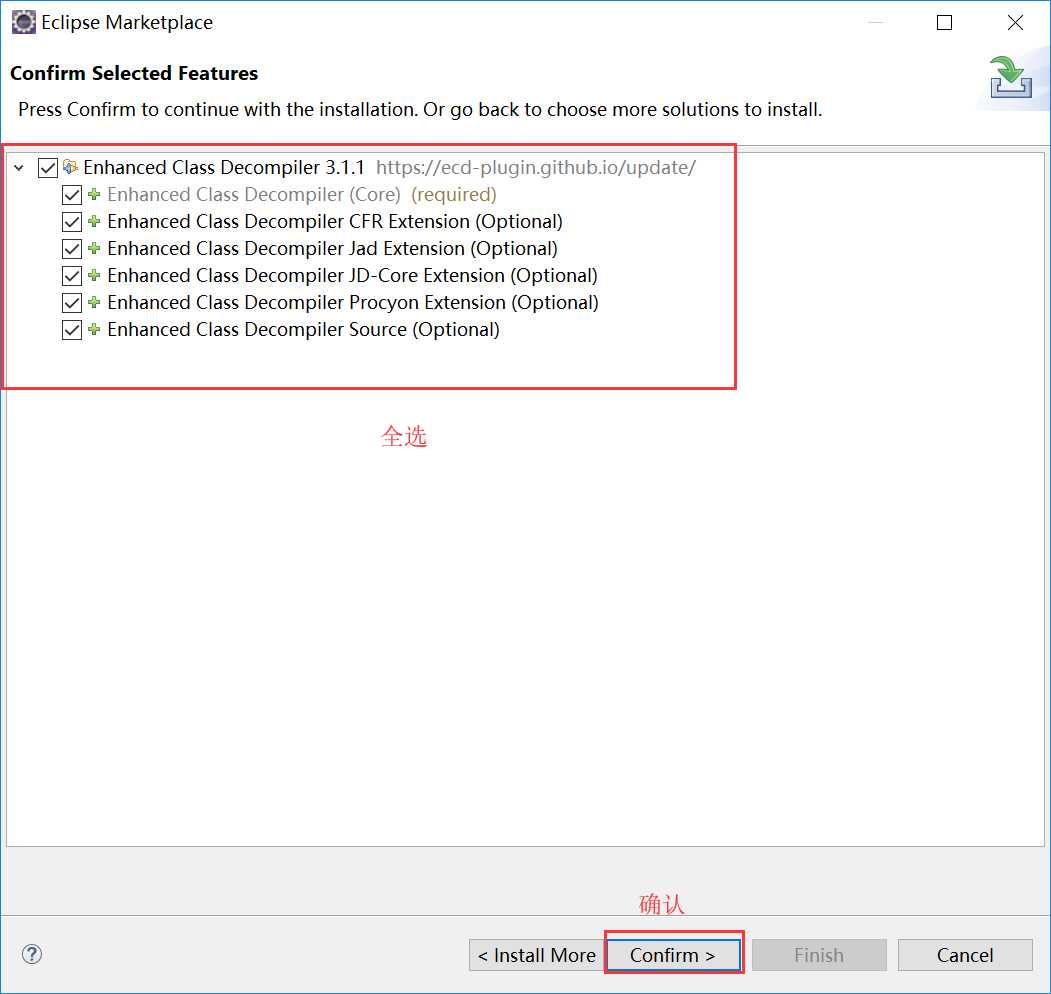Open help via the question mark icon

click(x=32, y=954)
